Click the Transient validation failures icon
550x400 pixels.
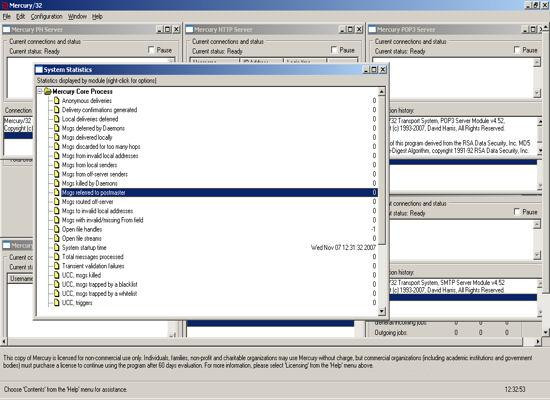coord(56,266)
